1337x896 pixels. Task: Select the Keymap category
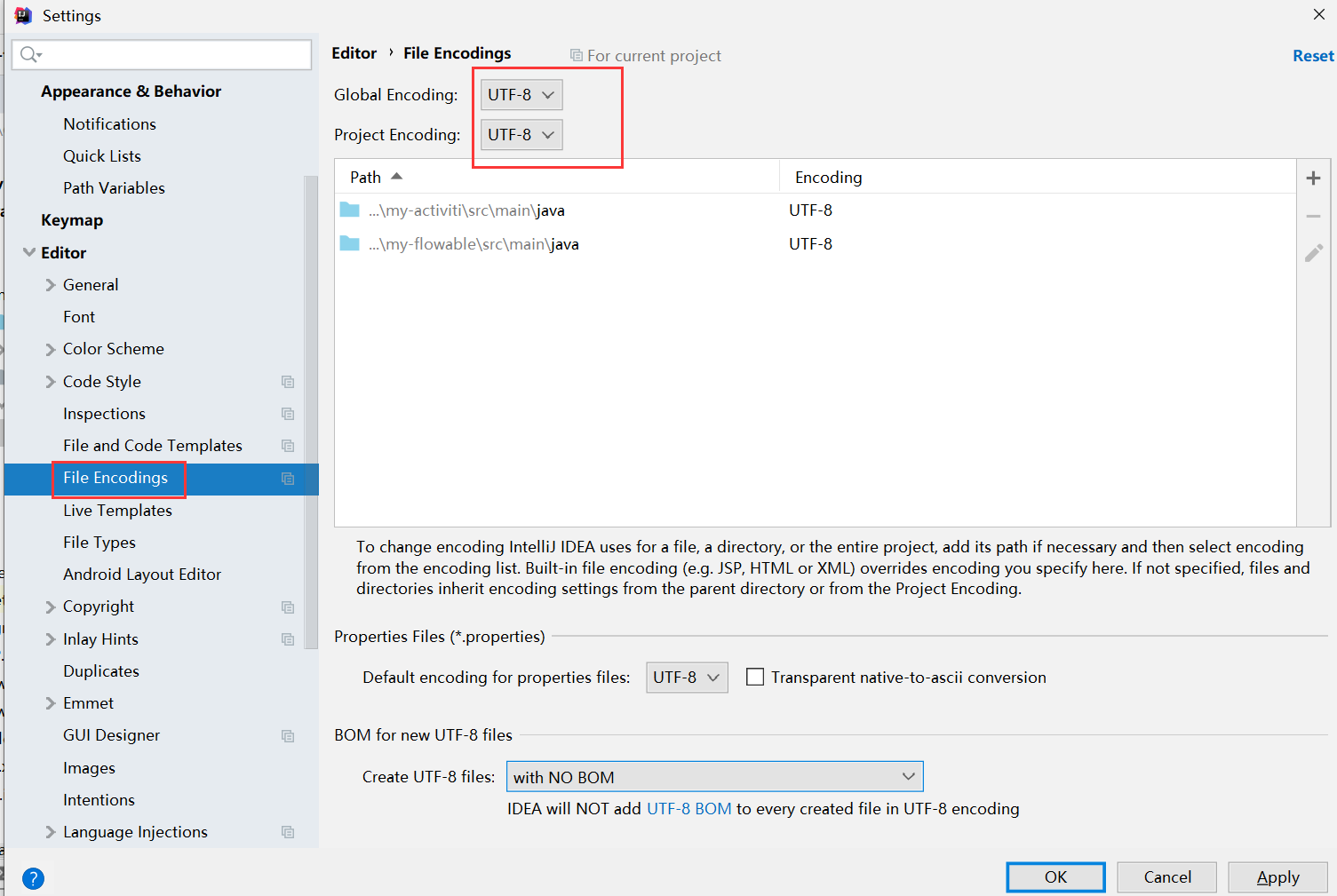(x=72, y=220)
